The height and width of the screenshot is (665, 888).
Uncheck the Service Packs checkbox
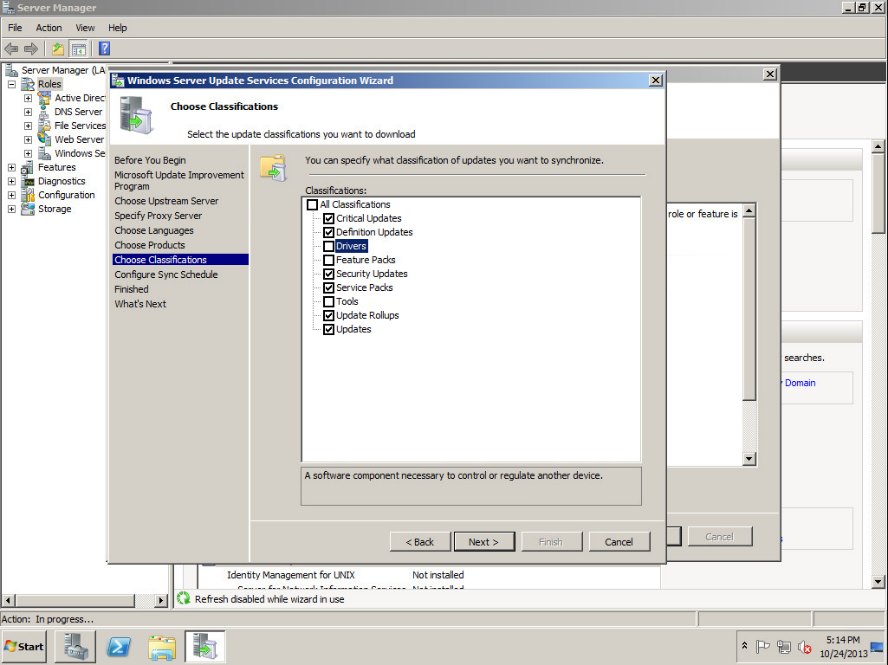pos(328,288)
